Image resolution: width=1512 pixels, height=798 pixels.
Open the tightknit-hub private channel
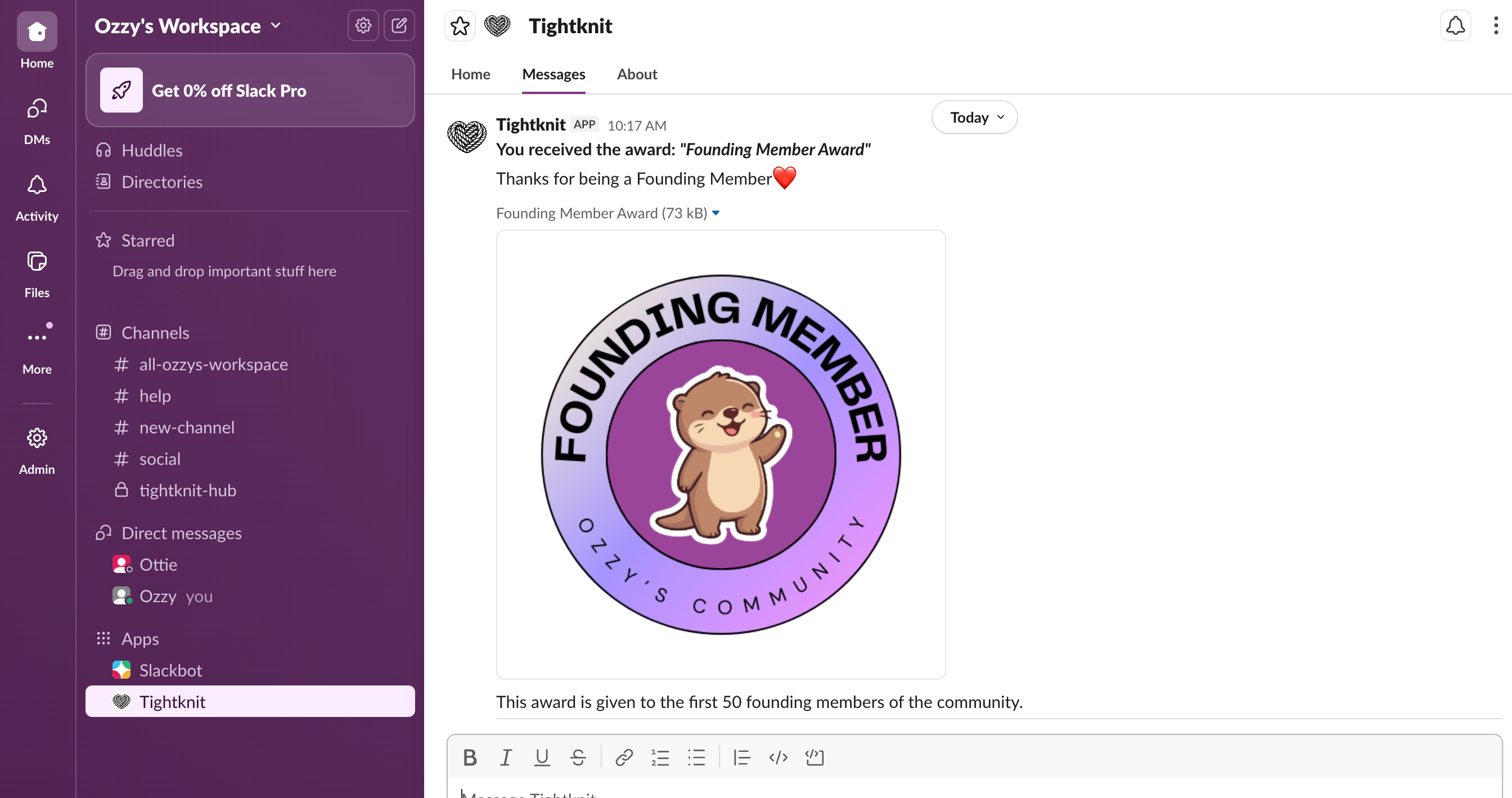(x=187, y=490)
